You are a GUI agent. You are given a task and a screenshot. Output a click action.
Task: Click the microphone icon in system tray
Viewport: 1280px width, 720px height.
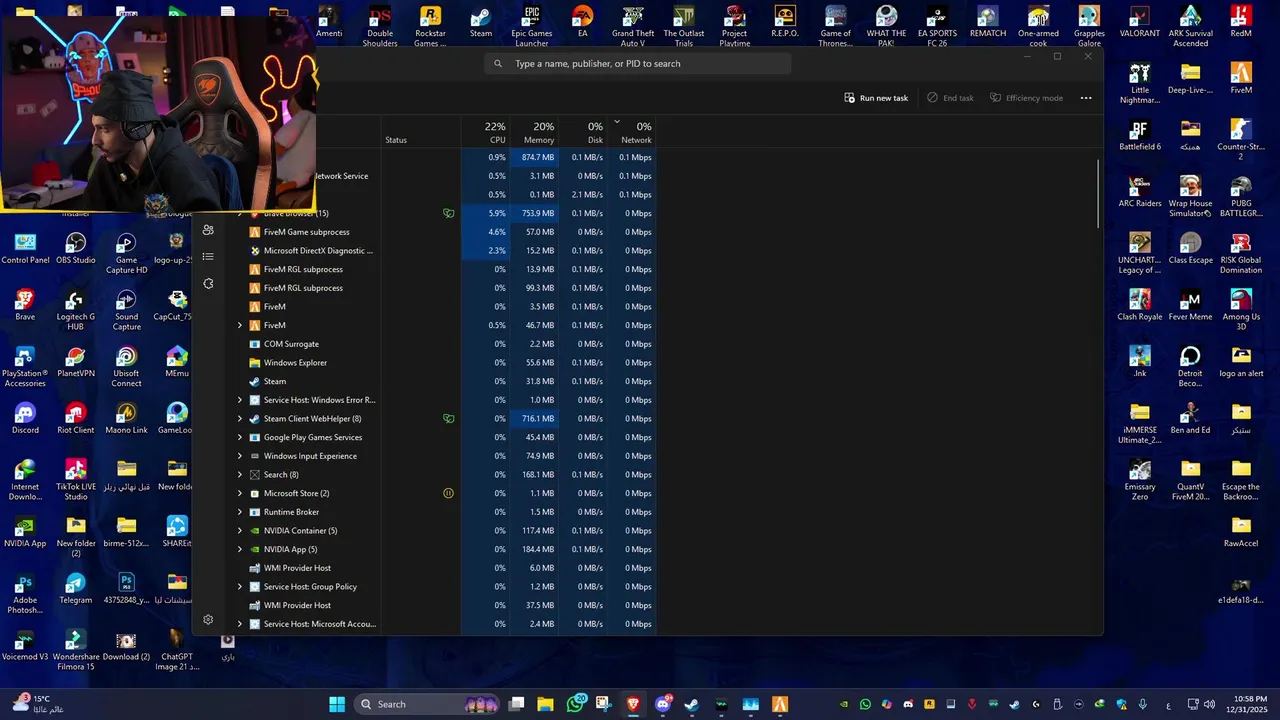click(x=1143, y=704)
